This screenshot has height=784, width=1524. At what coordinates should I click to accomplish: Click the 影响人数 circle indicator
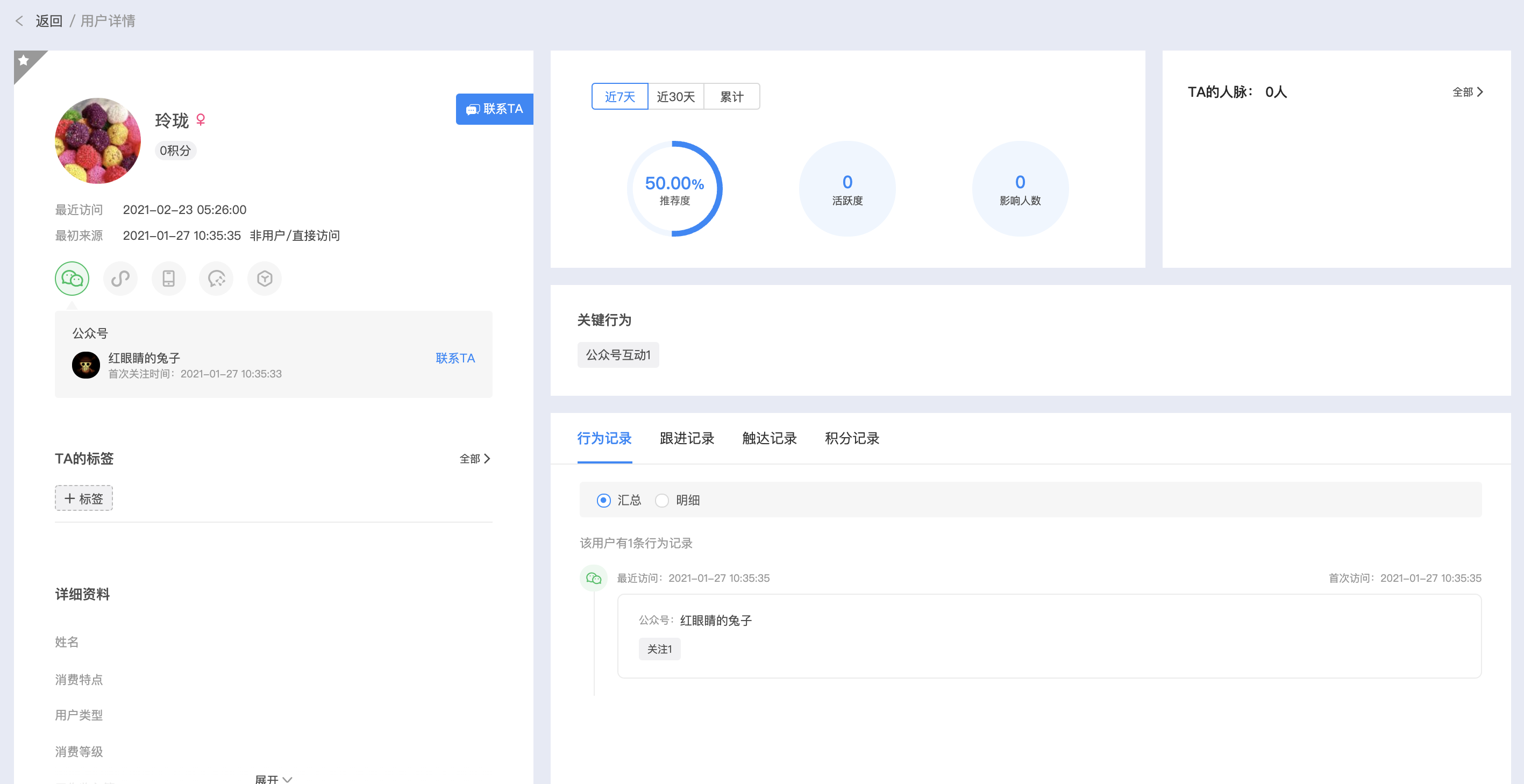pos(1020,189)
